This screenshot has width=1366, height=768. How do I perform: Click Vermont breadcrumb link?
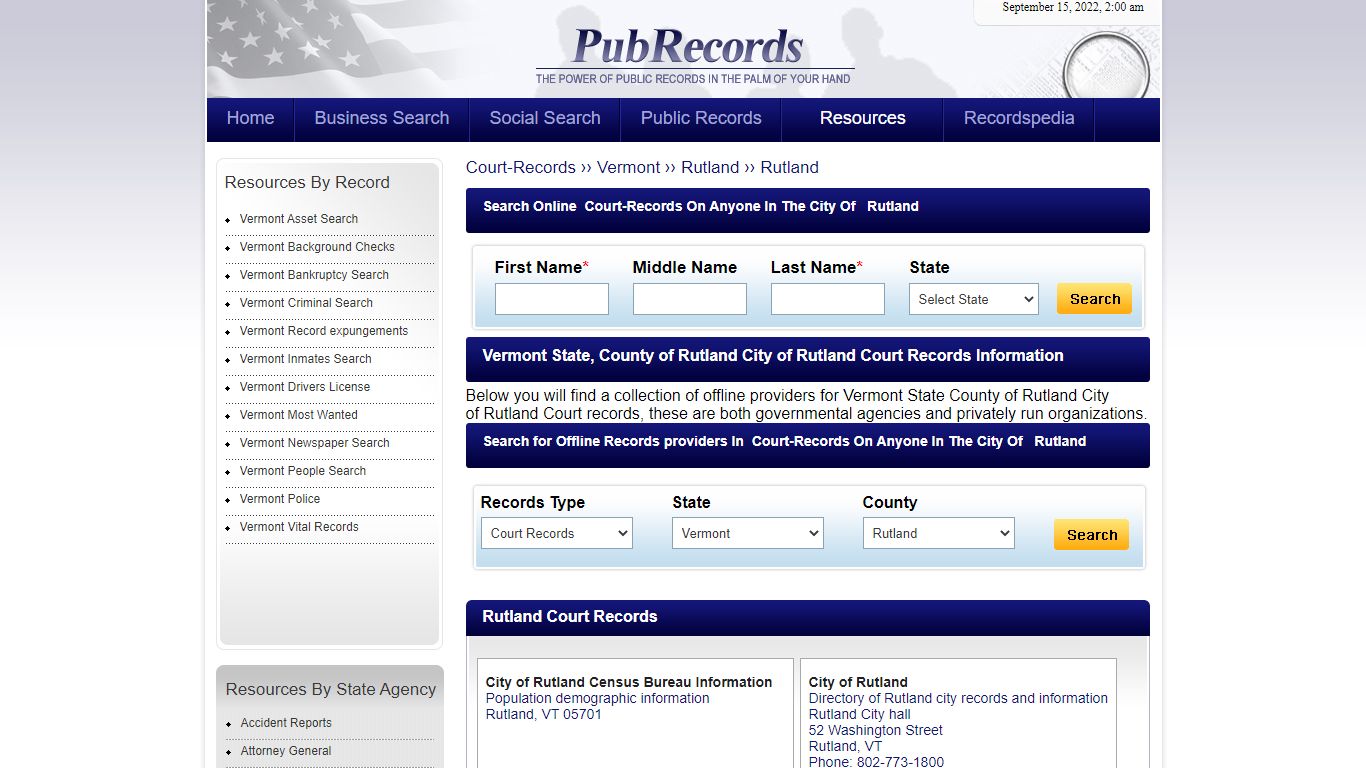[x=628, y=167]
